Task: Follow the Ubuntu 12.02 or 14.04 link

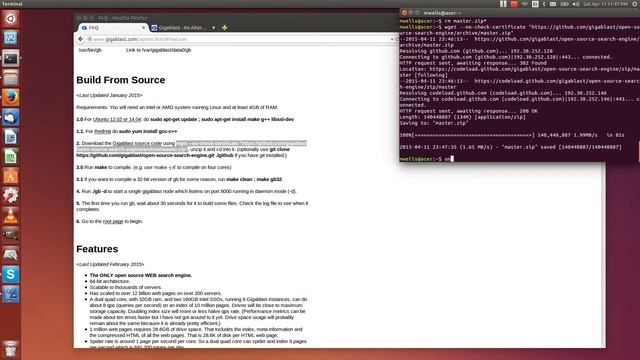Action: [117, 120]
